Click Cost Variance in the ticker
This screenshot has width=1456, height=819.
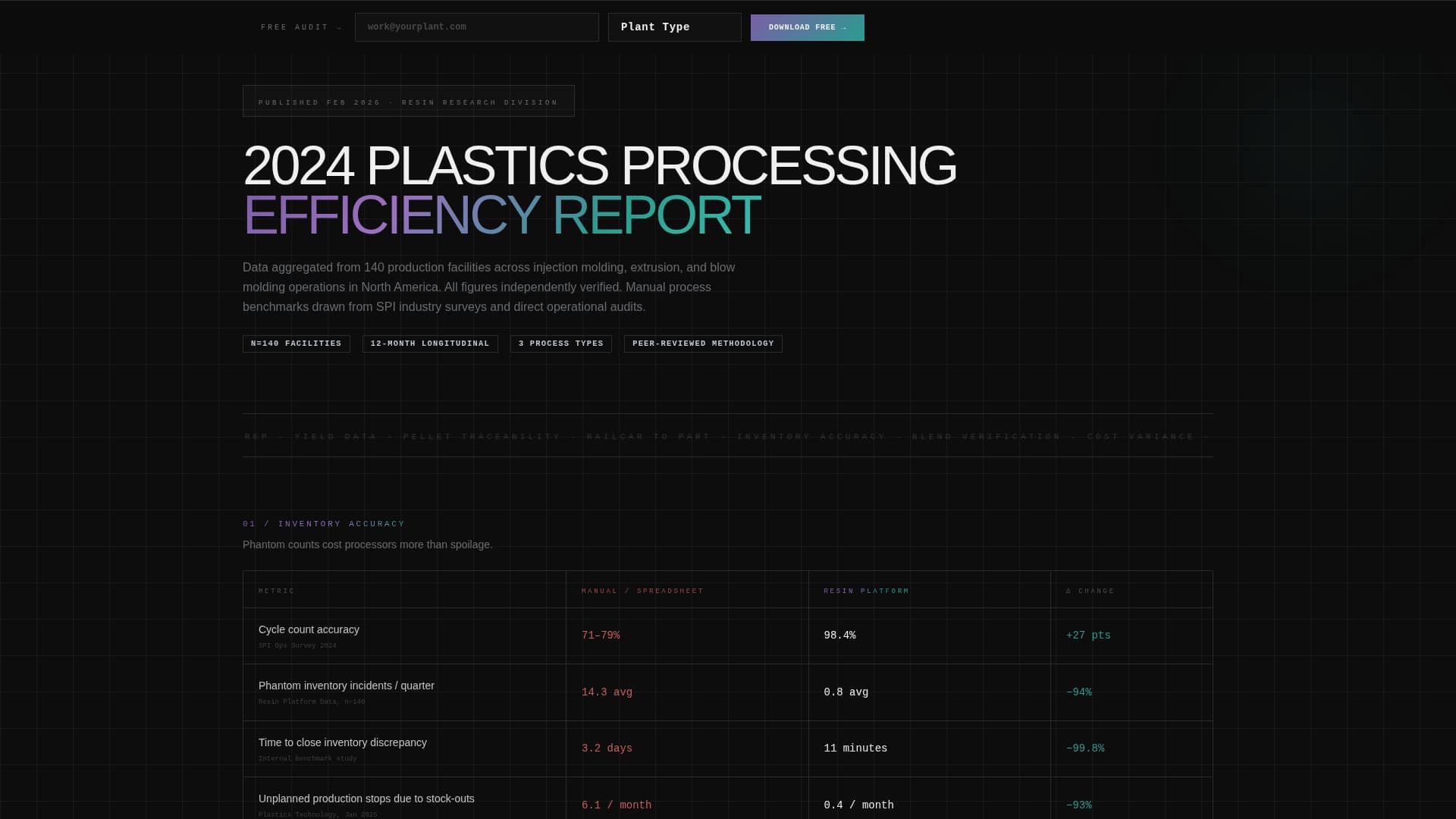point(1141,437)
